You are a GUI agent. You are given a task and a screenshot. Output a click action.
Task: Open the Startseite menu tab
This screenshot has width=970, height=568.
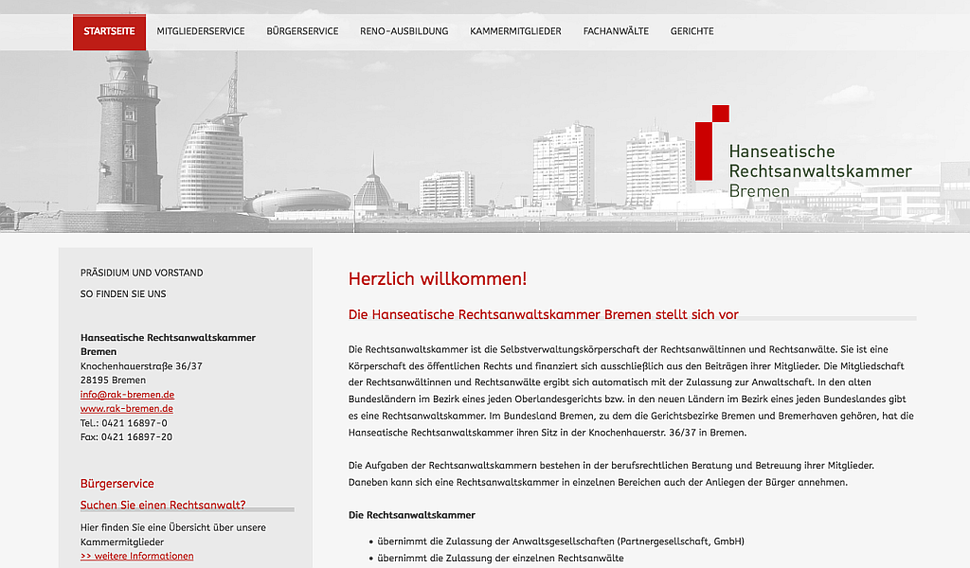pos(109,32)
